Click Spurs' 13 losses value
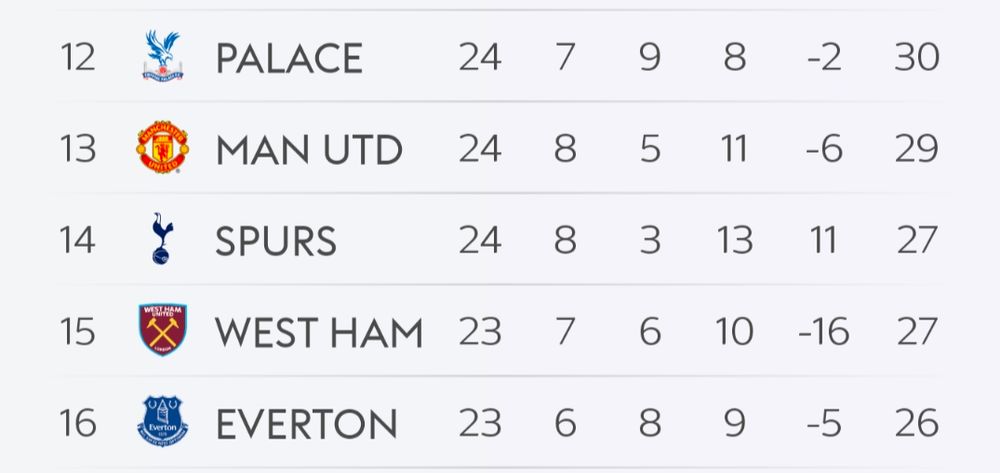Image resolution: width=1000 pixels, height=473 pixels. [735, 241]
